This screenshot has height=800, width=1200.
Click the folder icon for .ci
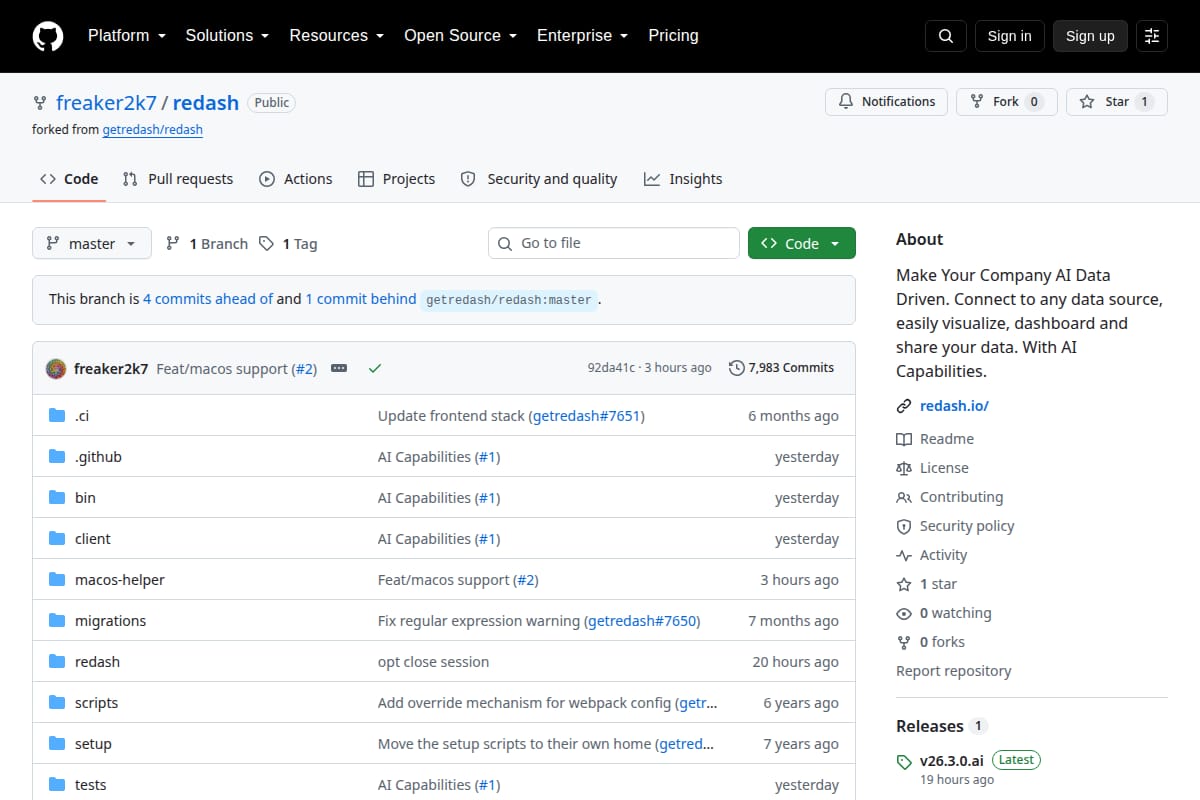57,416
